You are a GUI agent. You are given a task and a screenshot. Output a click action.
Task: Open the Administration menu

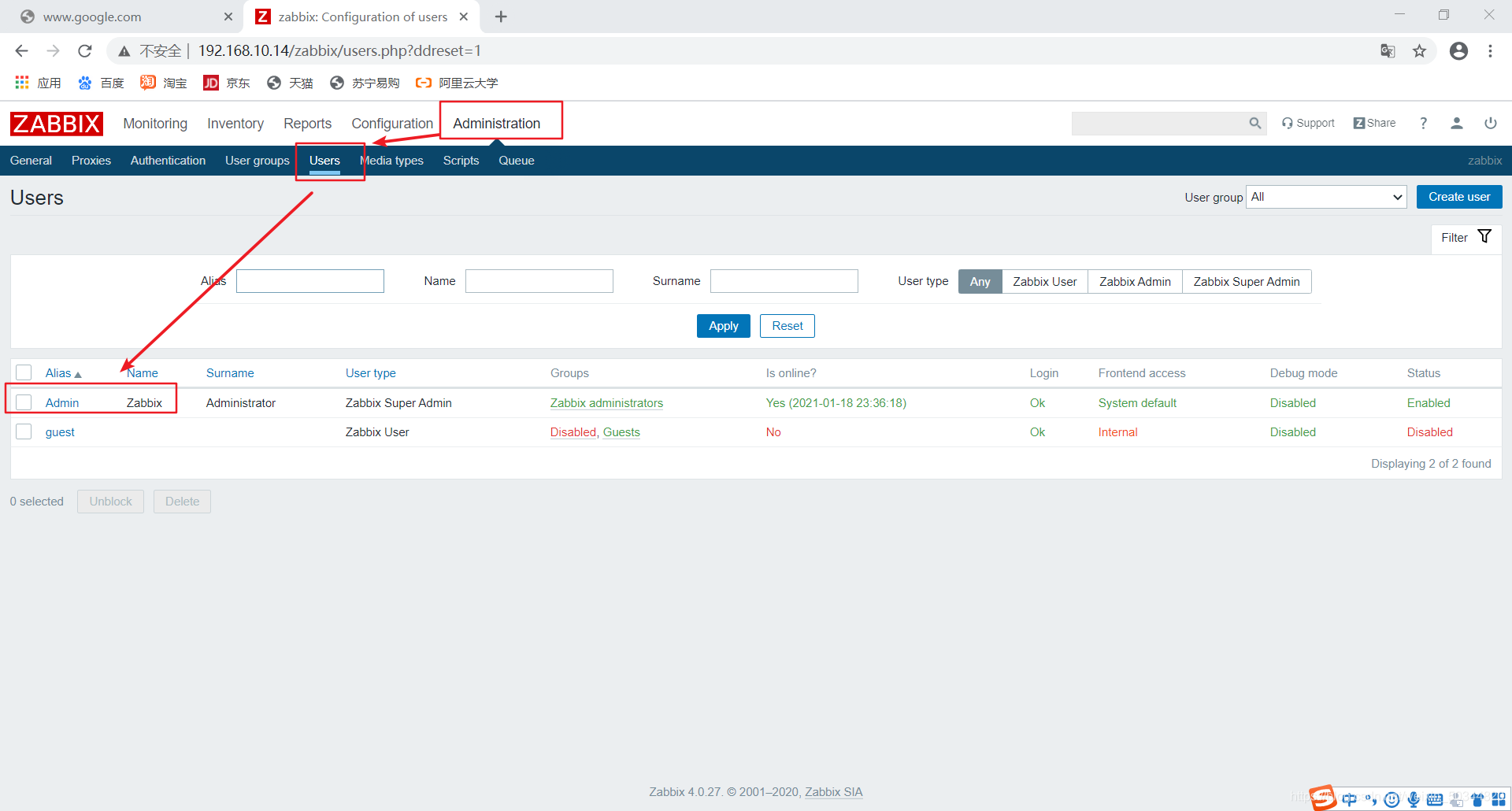tap(496, 124)
